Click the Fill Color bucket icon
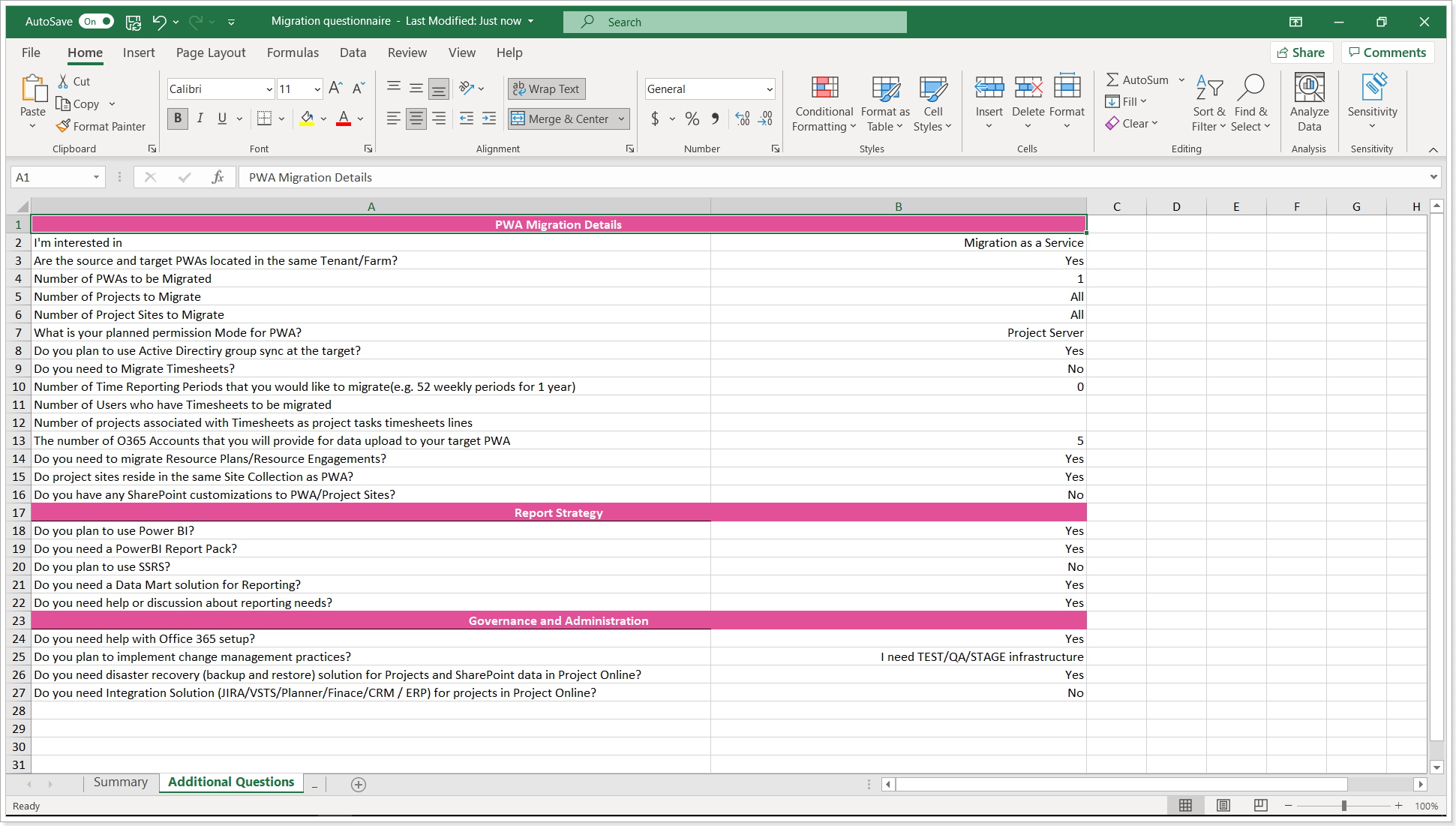Image resolution: width=1456 pixels, height=826 pixels. point(307,119)
